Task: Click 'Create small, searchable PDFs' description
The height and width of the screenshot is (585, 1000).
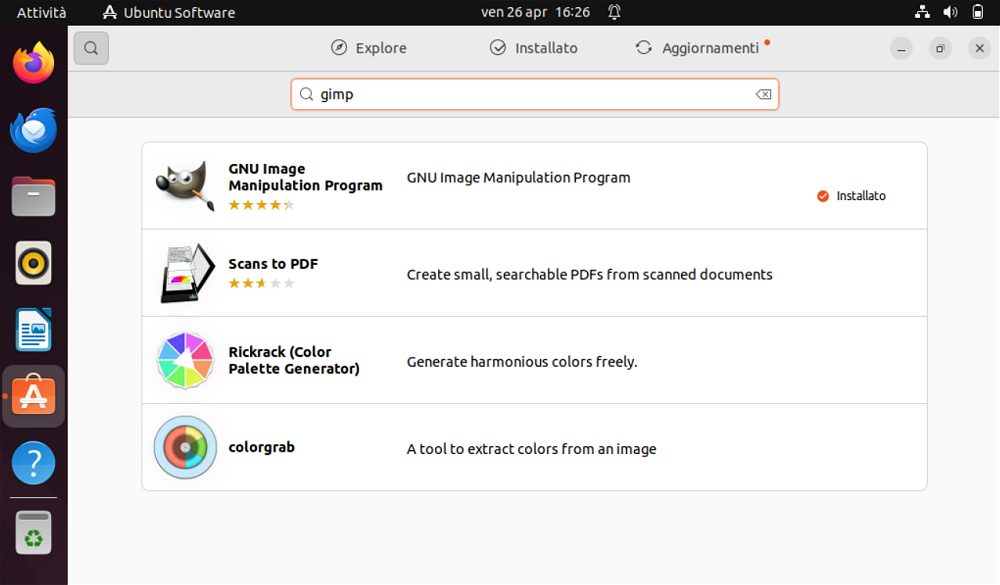Action: 589,274
